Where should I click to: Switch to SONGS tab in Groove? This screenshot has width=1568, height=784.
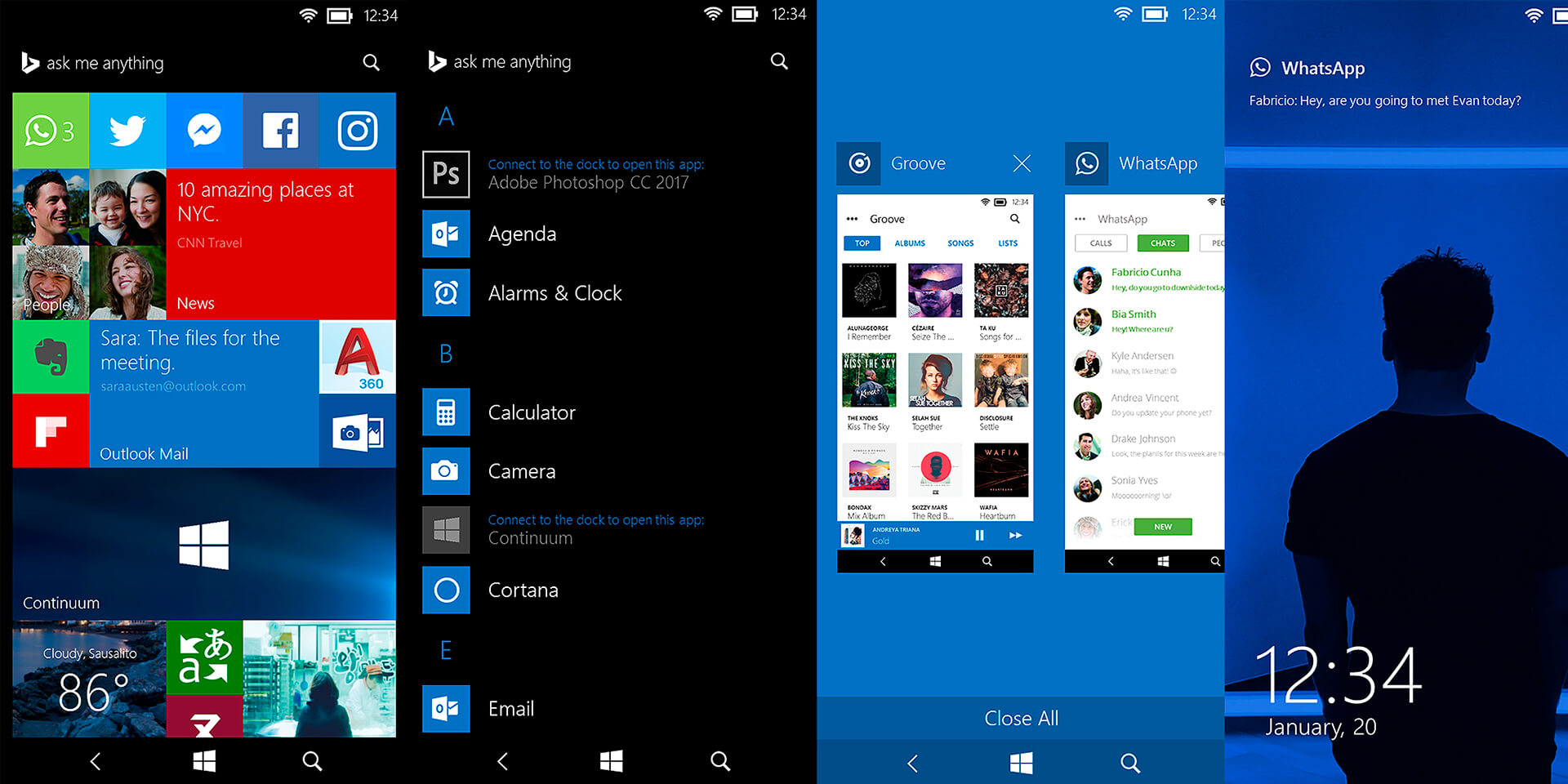click(x=960, y=243)
